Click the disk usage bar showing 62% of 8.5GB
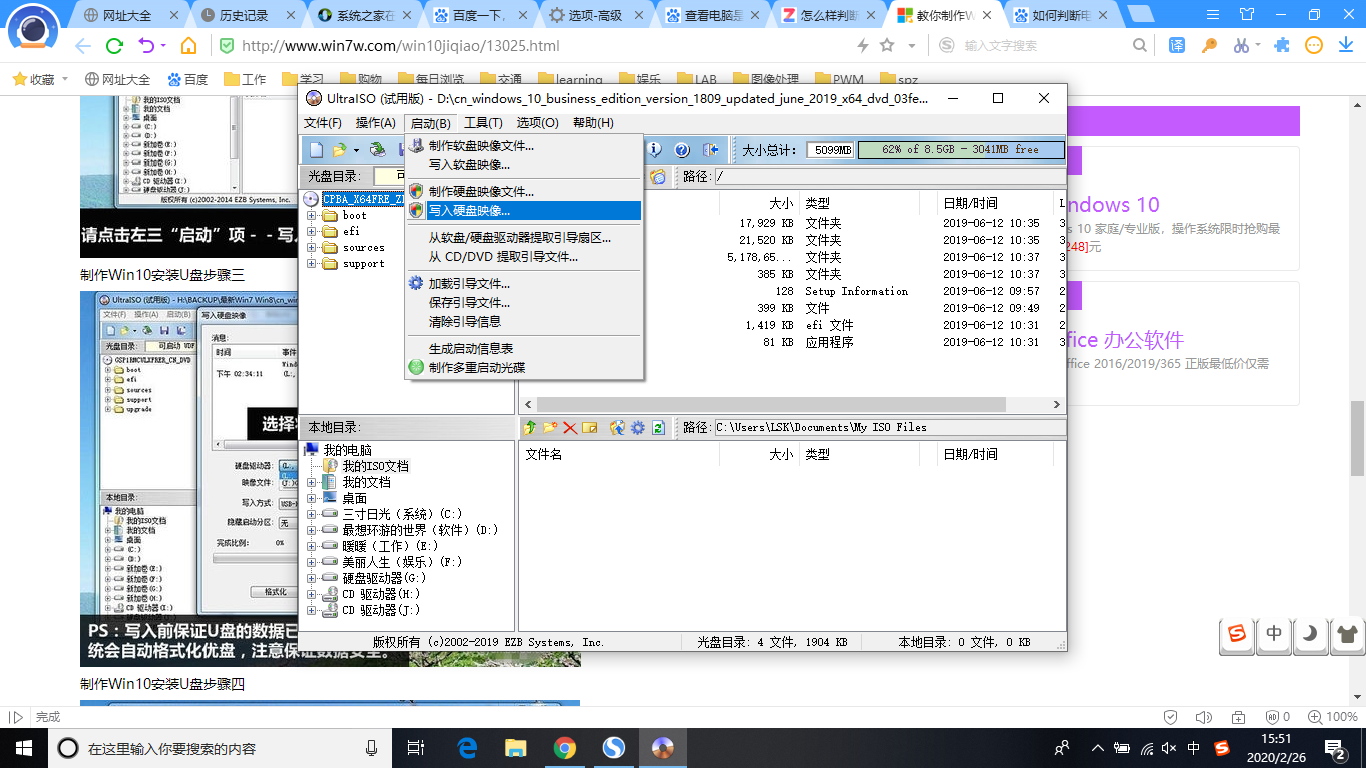 (x=960, y=149)
